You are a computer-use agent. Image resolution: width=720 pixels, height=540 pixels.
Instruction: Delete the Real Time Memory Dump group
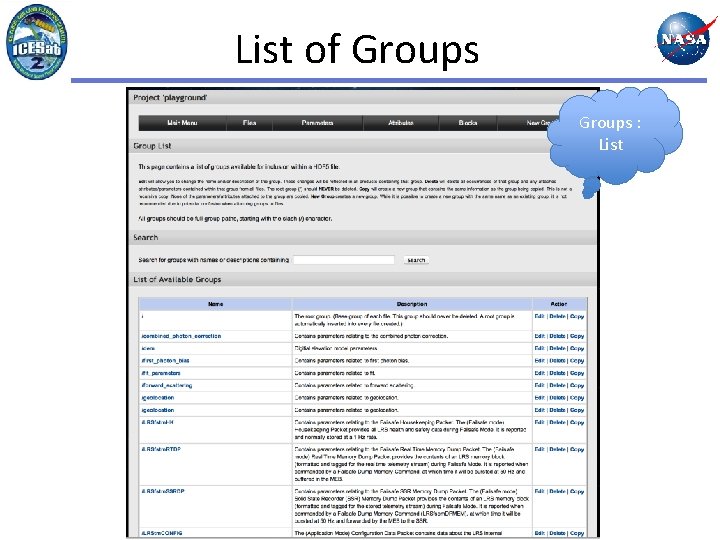[x=557, y=450]
